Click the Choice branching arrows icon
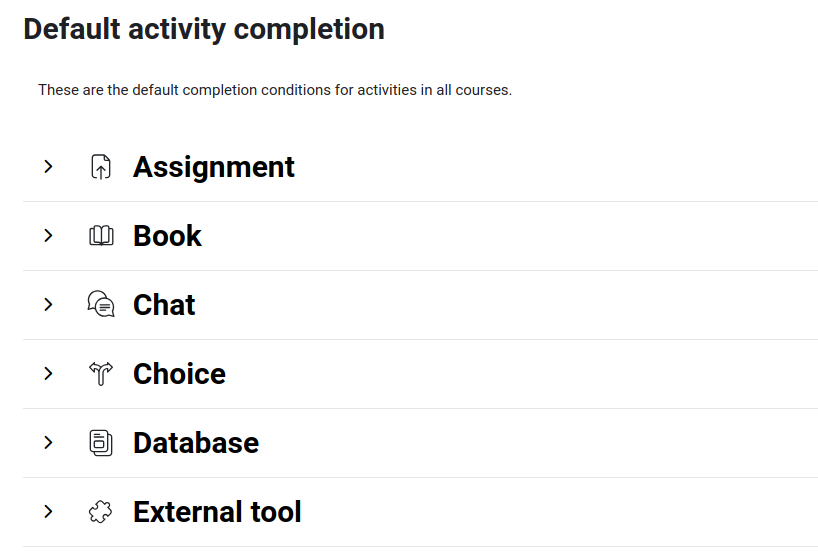Viewport: 818px width, 551px height. tap(101, 374)
